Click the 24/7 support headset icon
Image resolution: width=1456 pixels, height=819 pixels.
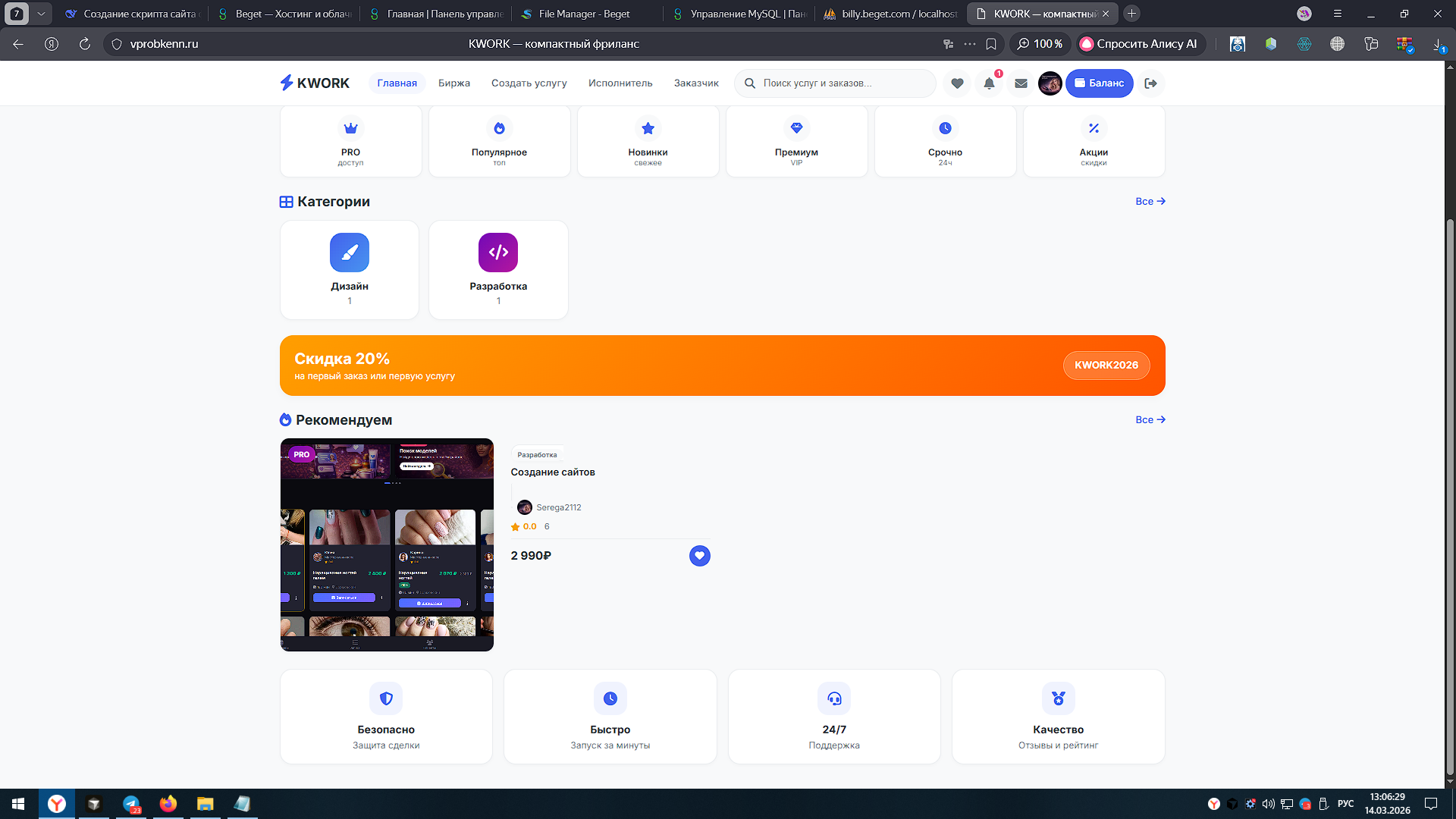(834, 698)
